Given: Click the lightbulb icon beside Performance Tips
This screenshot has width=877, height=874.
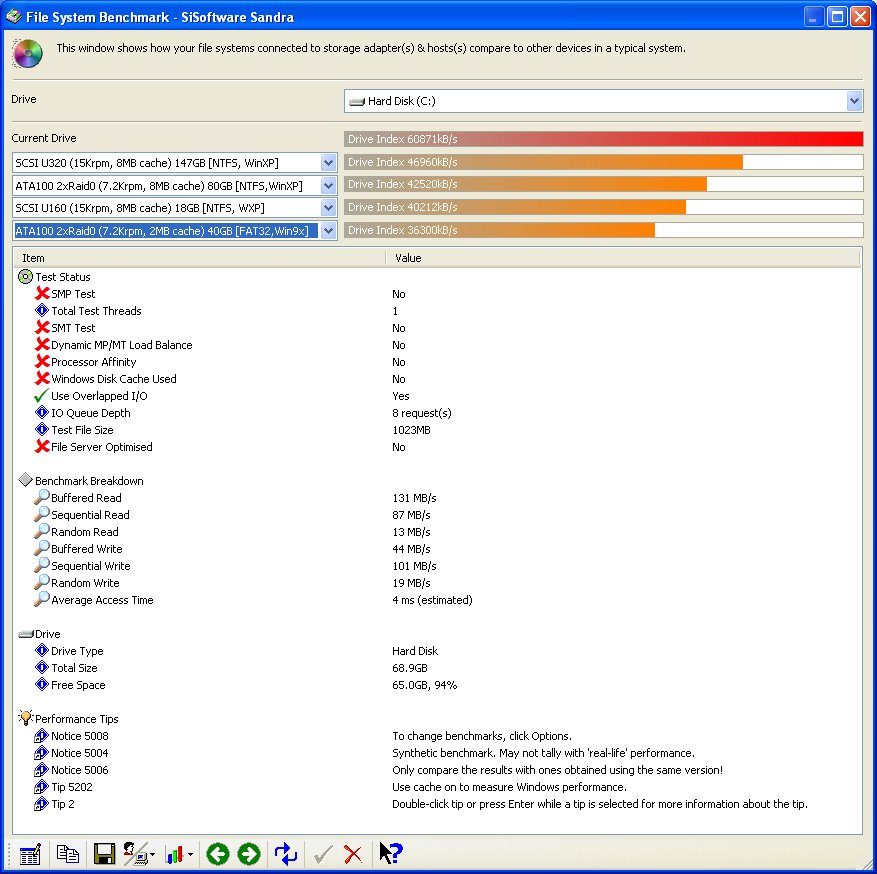Looking at the screenshot, I should tap(25, 718).
